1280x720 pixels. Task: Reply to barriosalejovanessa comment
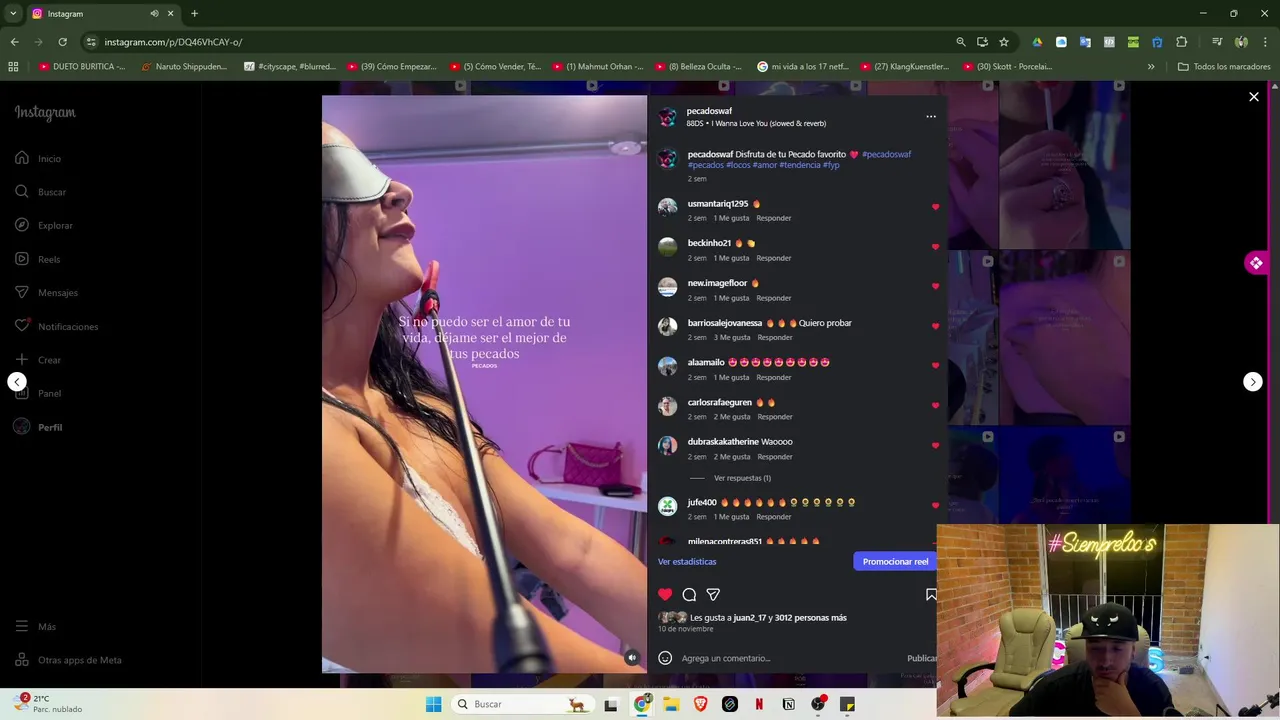775,338
